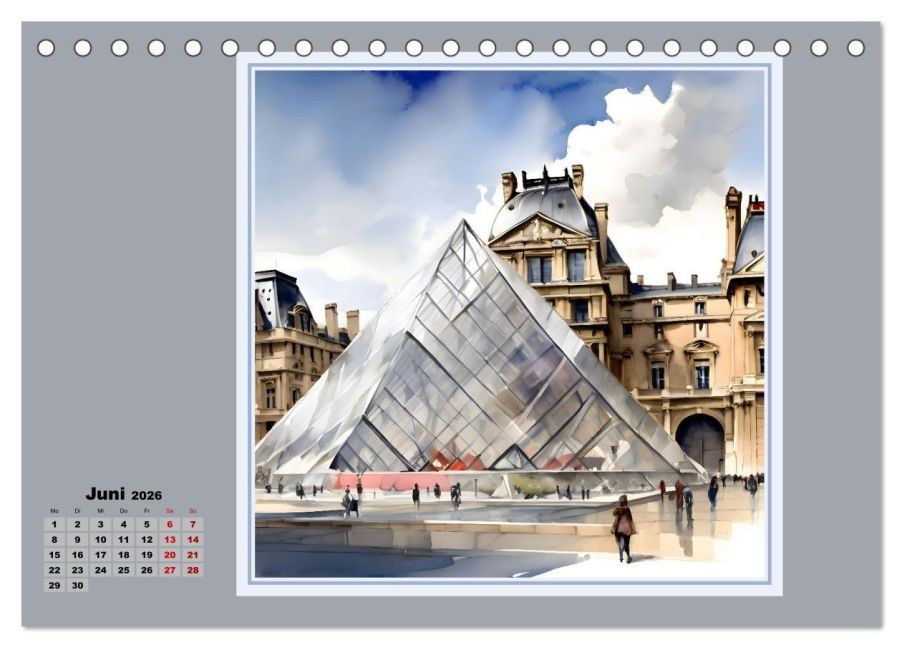Click the year "2026" next to Juni
Image resolution: width=902 pixels, height=648 pixels.
[x=147, y=495]
